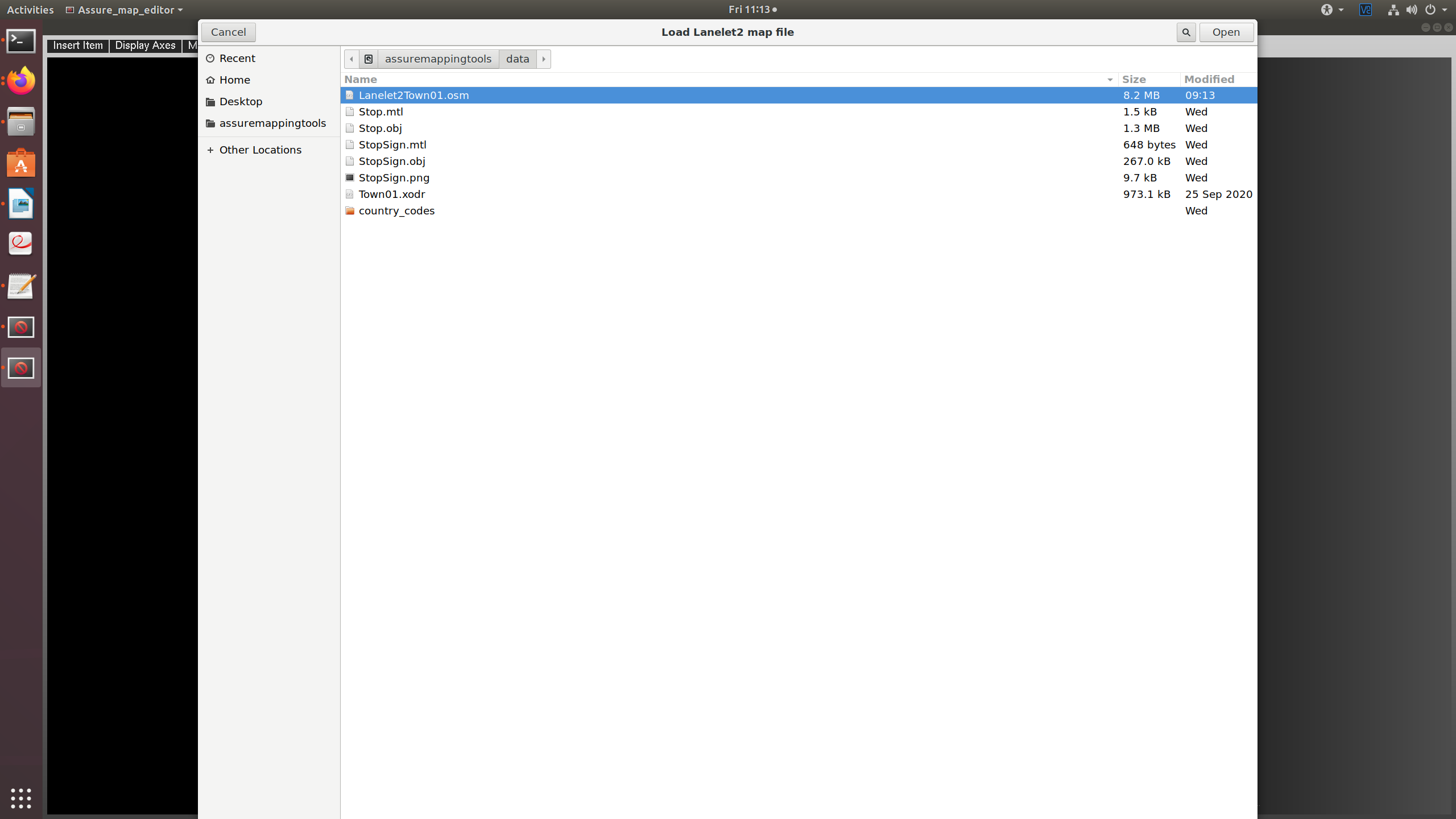Launch LibreOffice Writer from the dock
This screenshot has height=819, width=1456.
pos(20,204)
